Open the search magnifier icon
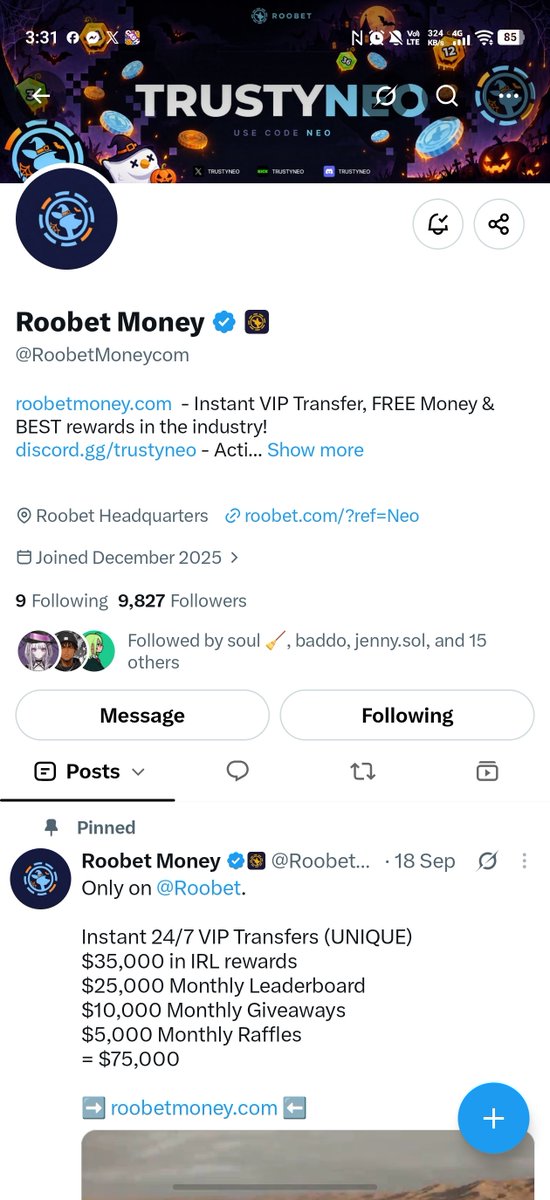This screenshot has width=550, height=1200. click(x=447, y=96)
